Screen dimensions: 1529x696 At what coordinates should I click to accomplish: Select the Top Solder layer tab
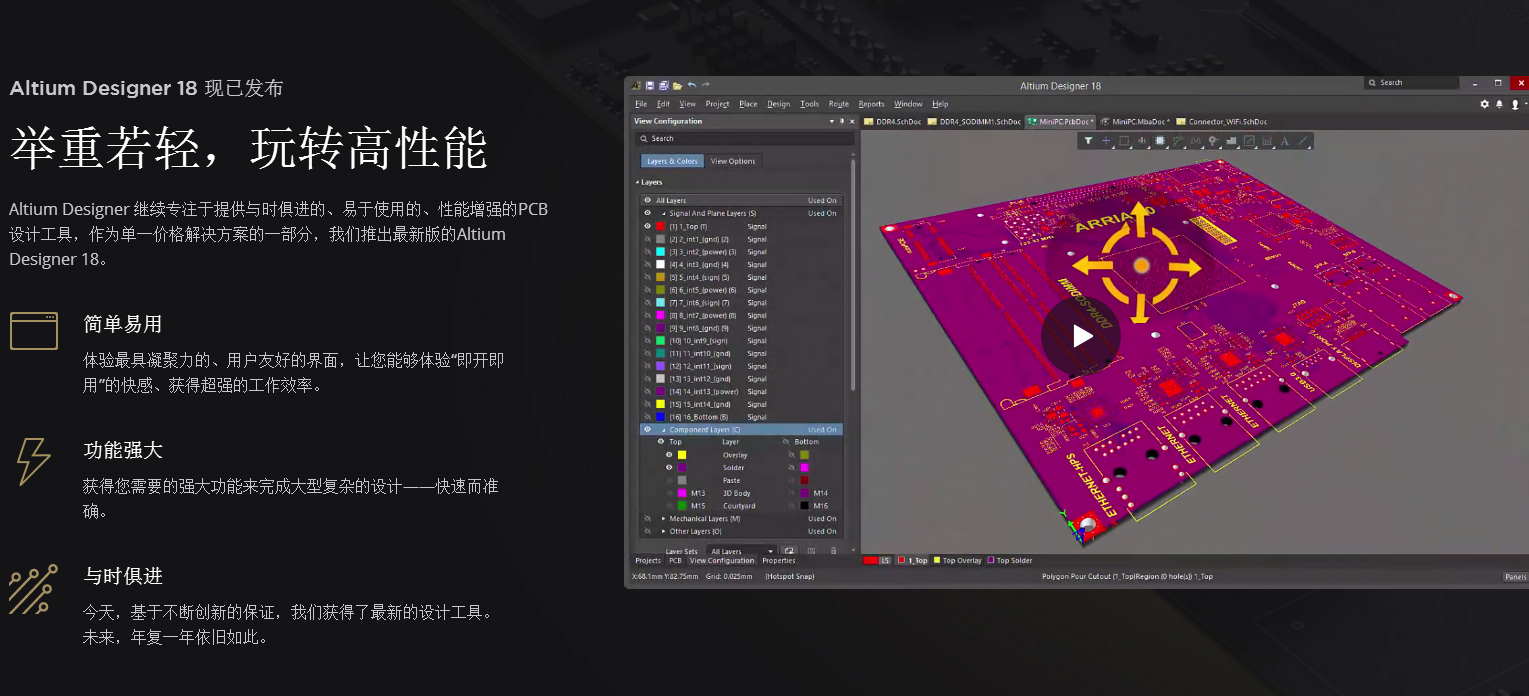[1010, 561]
